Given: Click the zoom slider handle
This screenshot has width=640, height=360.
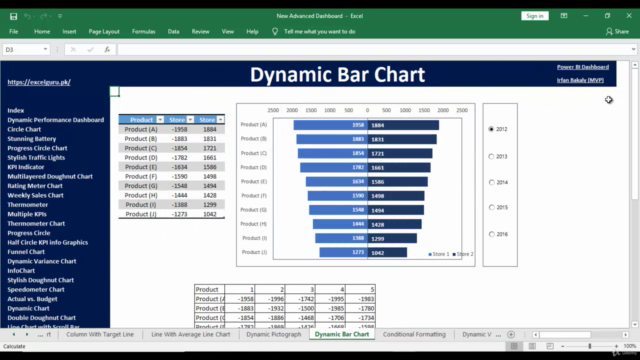Looking at the screenshot, I should (589, 346).
